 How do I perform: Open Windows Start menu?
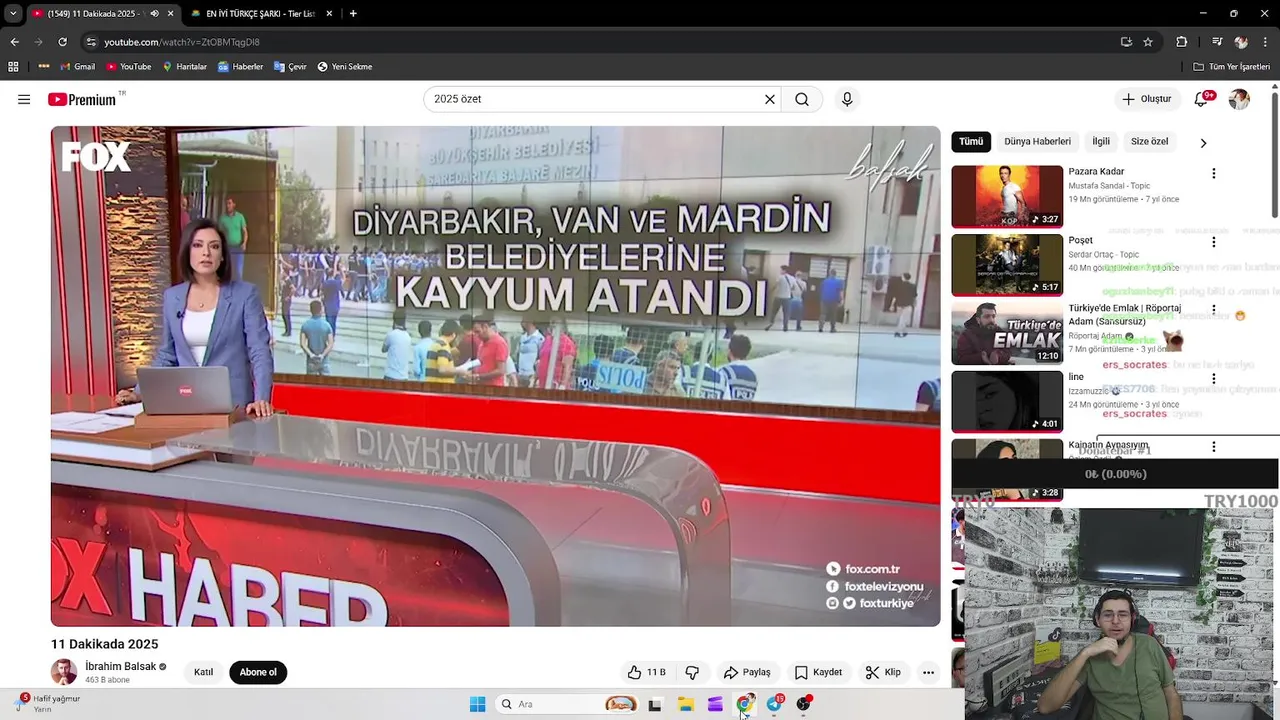[x=478, y=704]
